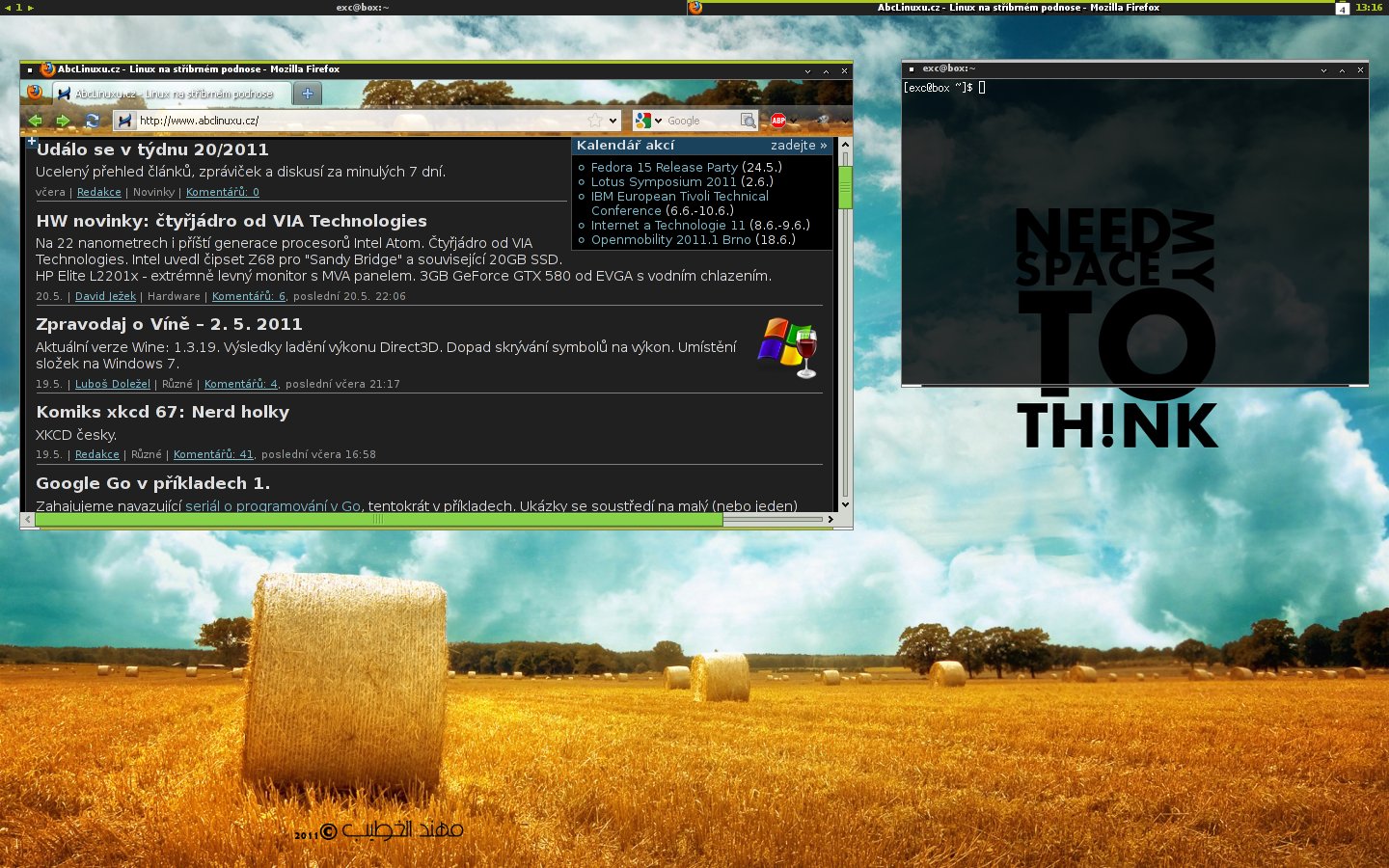Open the calendar icon showing 4 in the top panel
The image size is (1389, 868).
(1343, 8)
